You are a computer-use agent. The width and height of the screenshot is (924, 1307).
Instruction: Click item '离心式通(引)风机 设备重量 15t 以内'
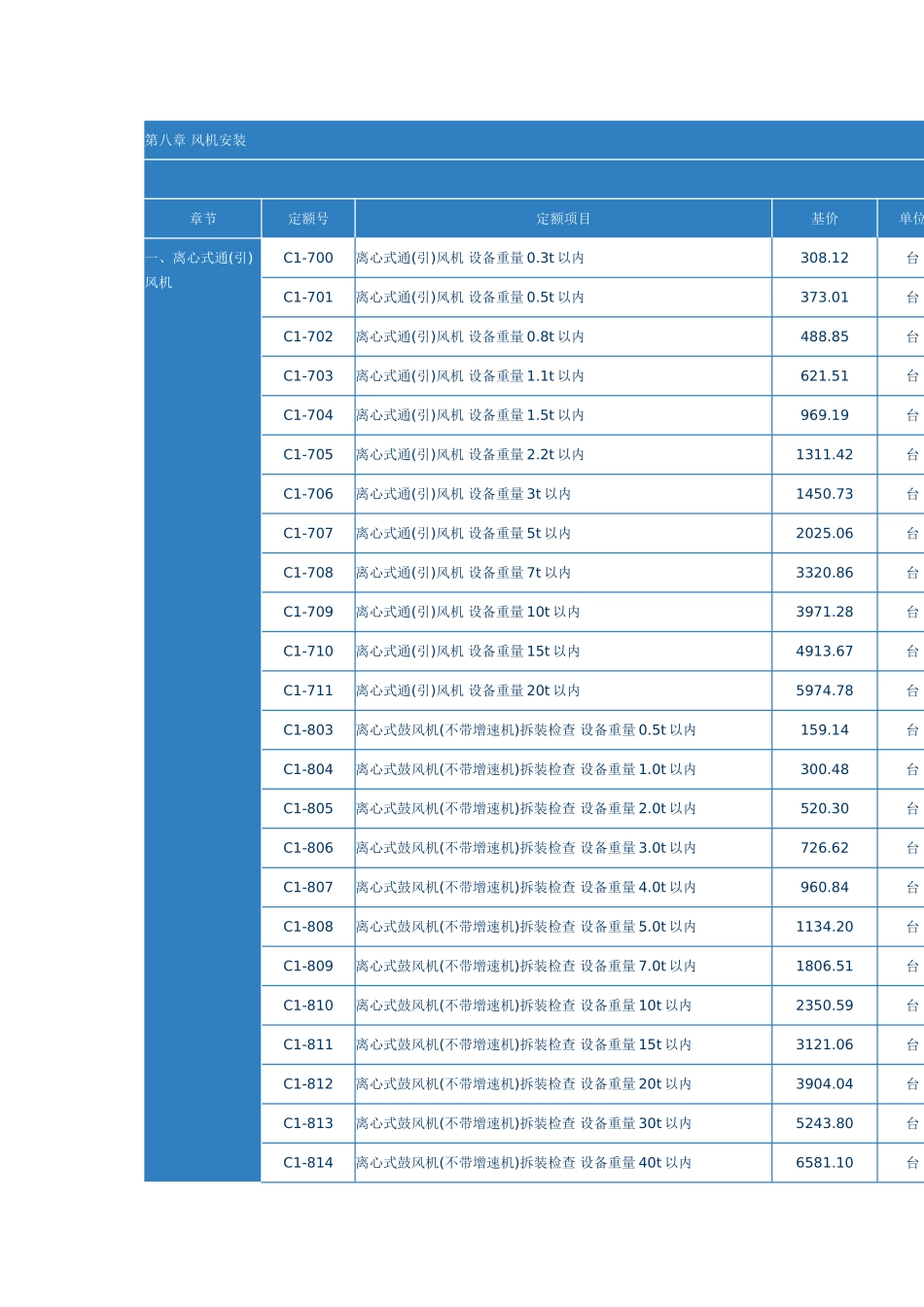[469, 652]
